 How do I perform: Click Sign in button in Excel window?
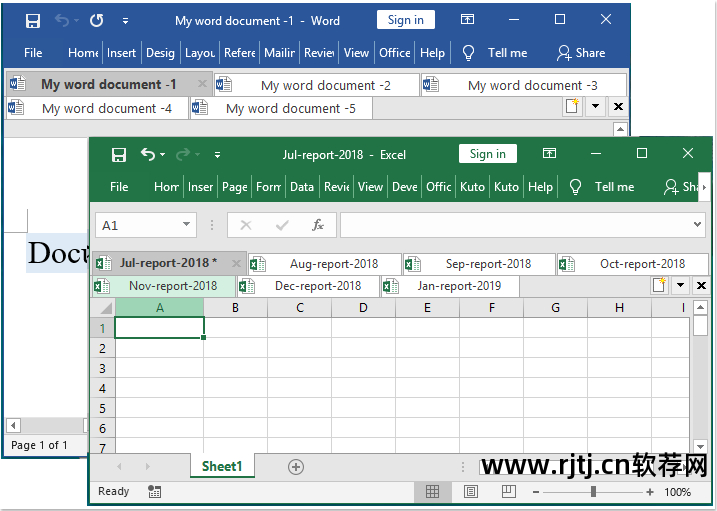(x=488, y=154)
